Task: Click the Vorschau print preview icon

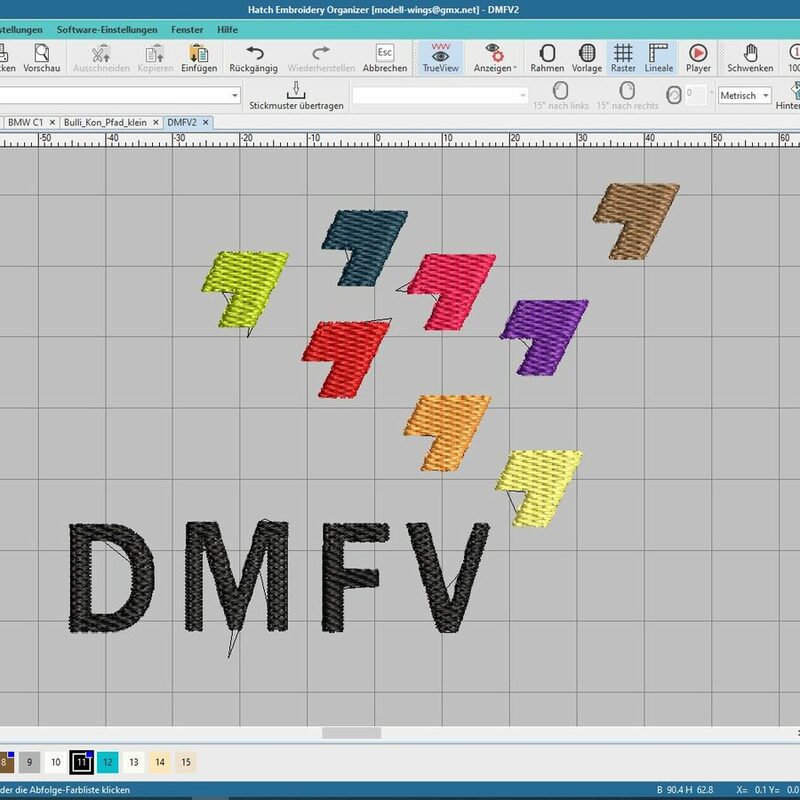Action: (42, 56)
